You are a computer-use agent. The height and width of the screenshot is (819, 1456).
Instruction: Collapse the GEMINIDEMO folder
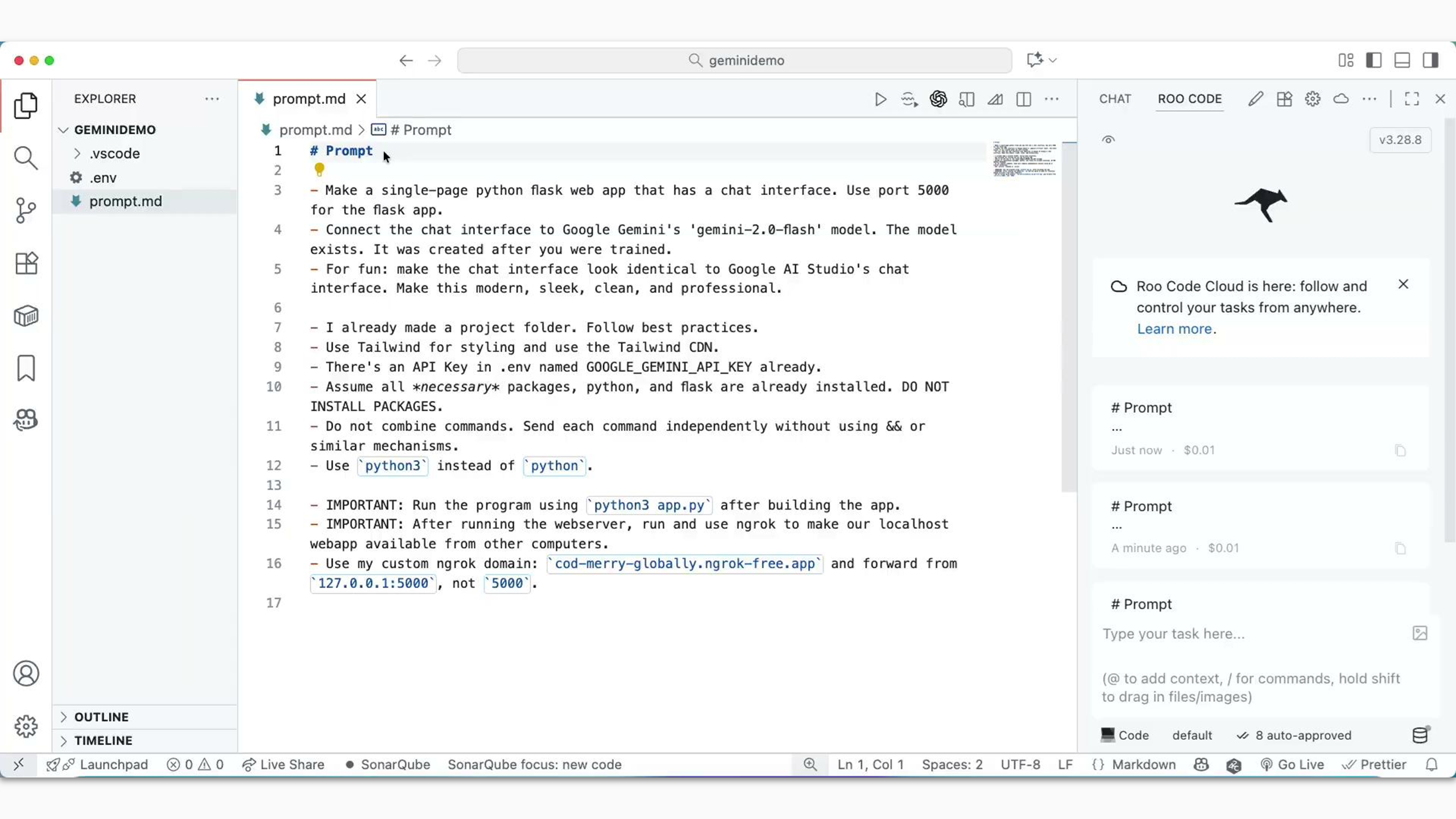(63, 130)
